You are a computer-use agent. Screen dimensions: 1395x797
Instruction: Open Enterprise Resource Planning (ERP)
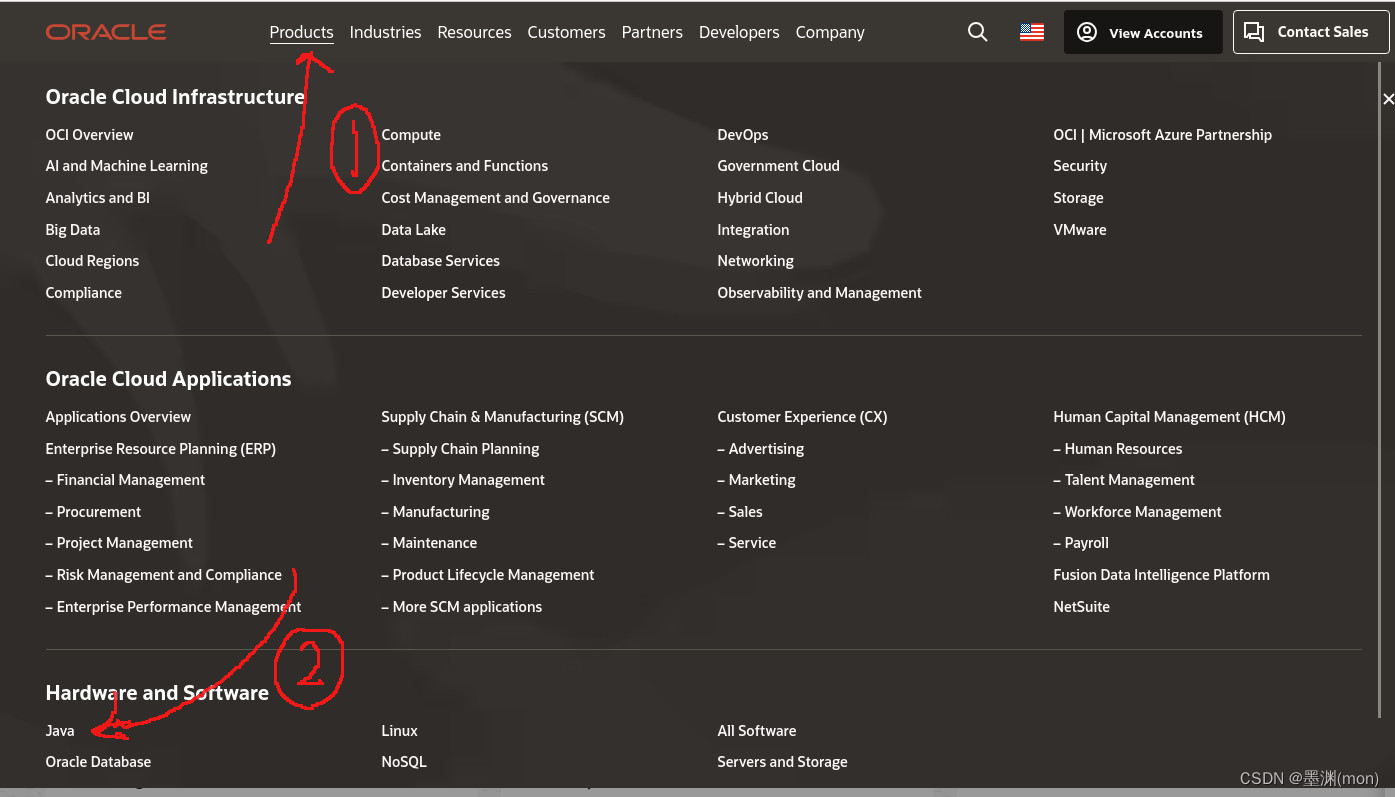point(161,449)
